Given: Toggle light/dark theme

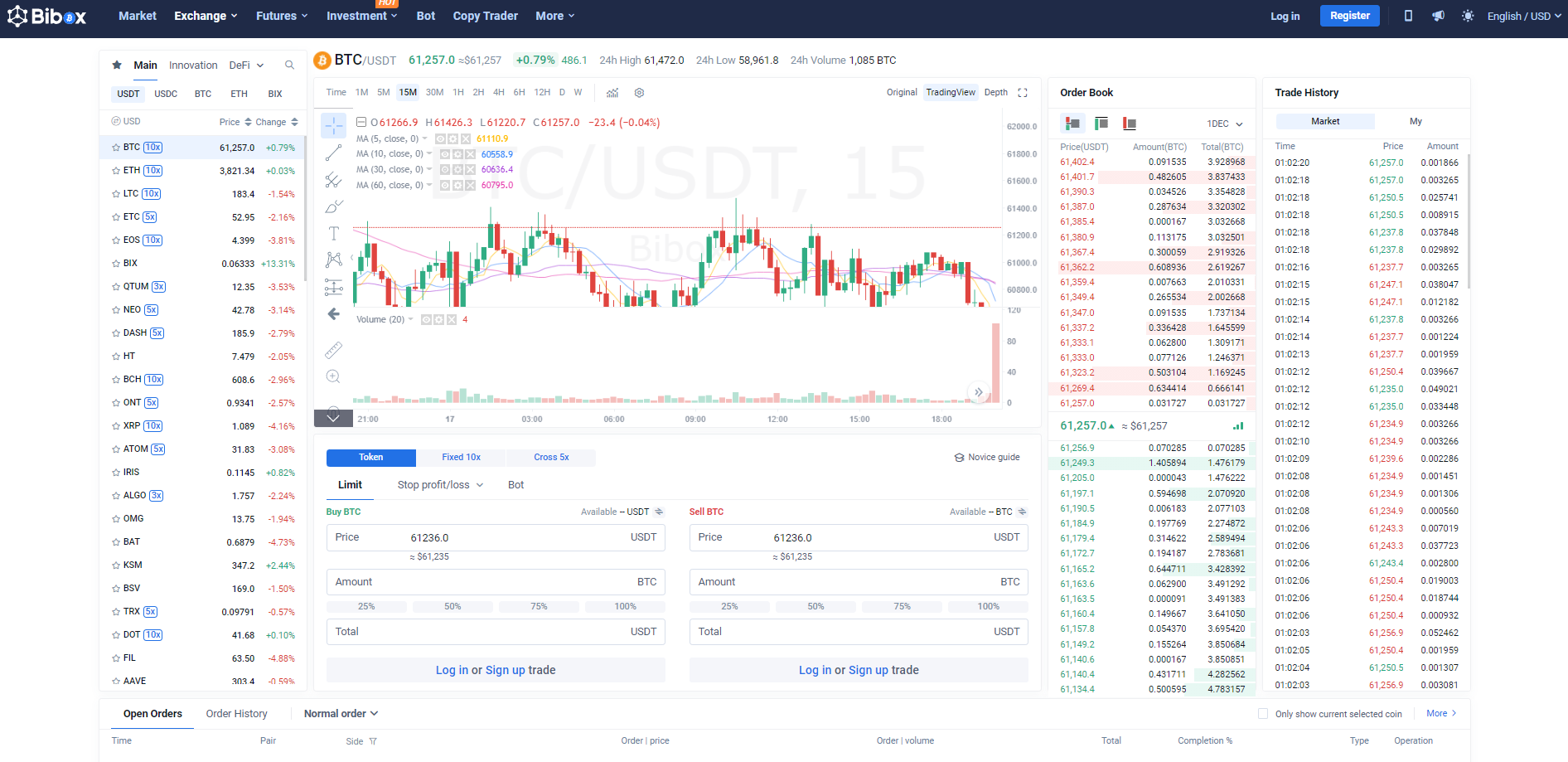Looking at the screenshot, I should click(x=1468, y=16).
